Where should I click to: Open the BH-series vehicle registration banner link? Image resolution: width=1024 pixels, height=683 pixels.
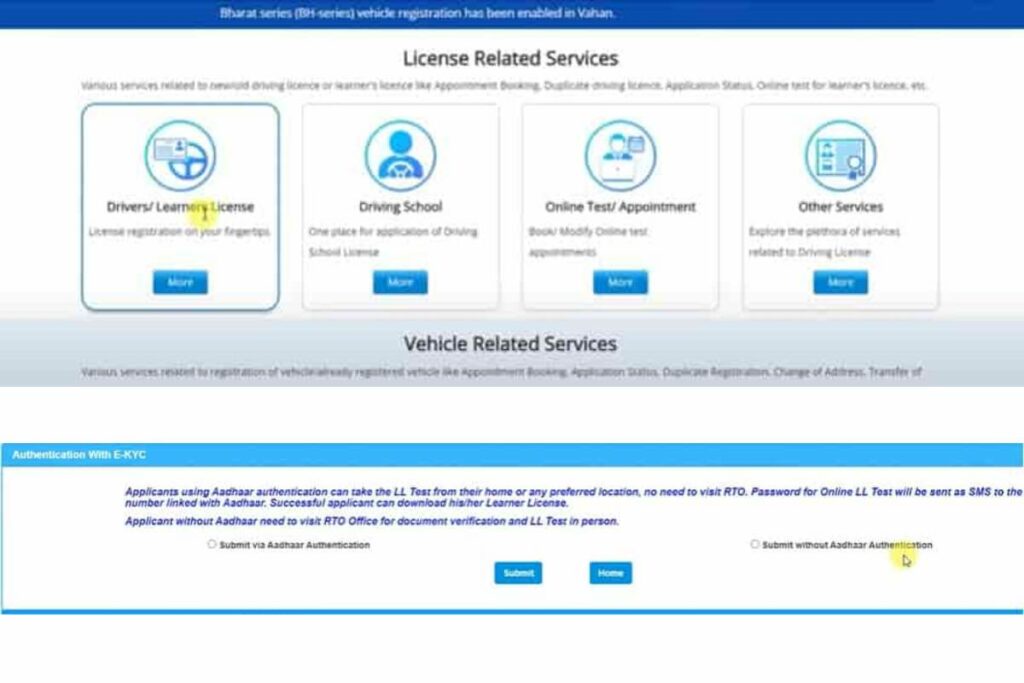(x=418, y=13)
